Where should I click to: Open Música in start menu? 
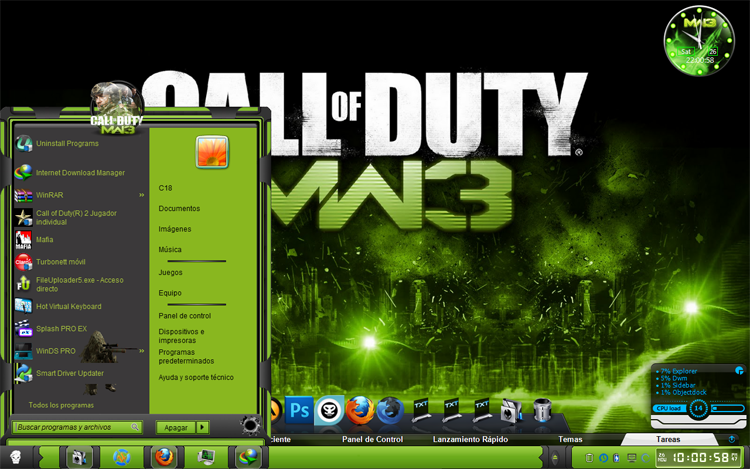click(170, 250)
